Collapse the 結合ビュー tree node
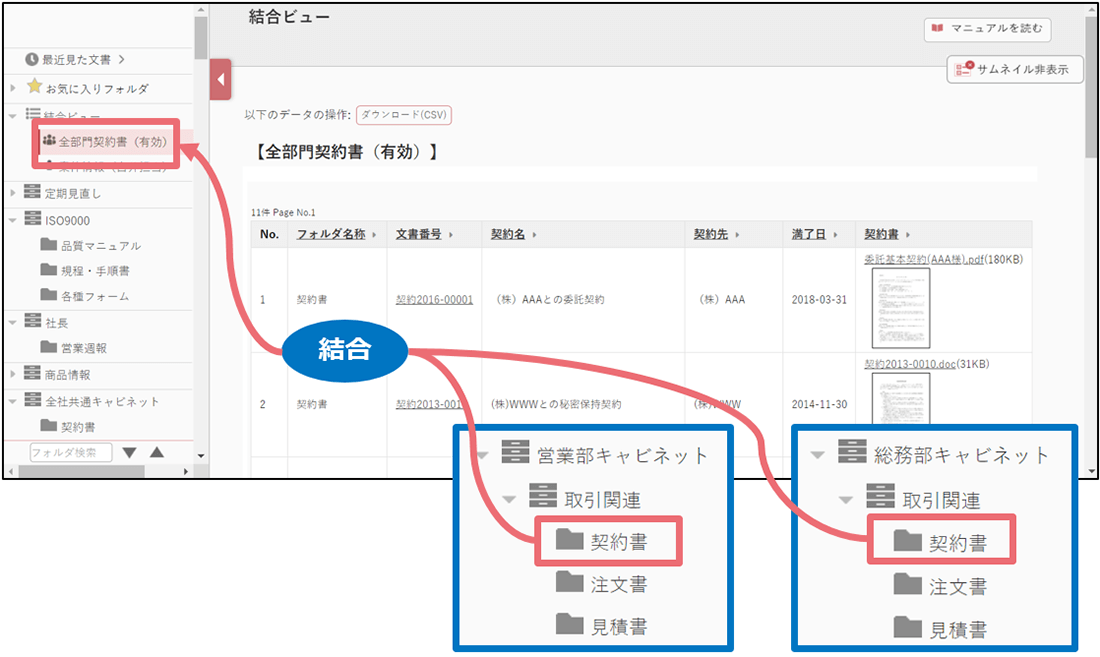 coord(13,116)
